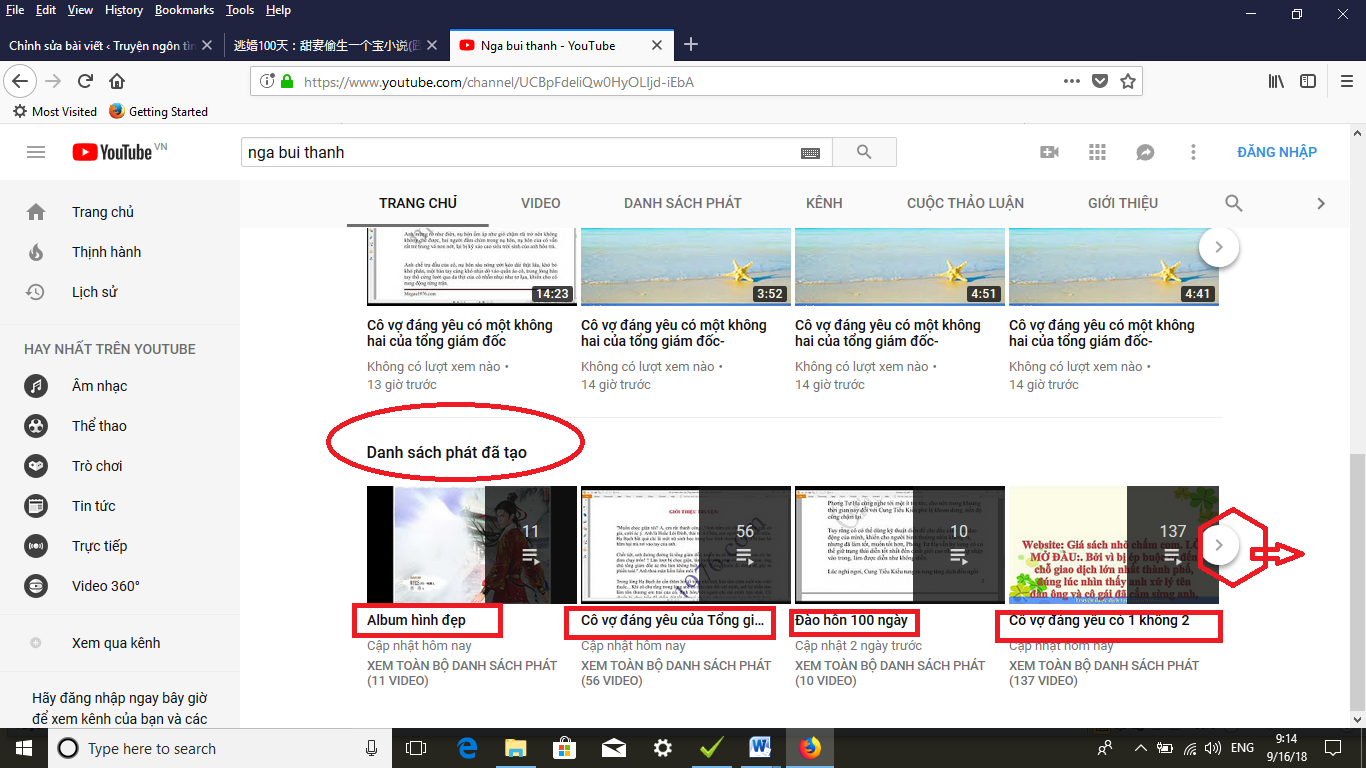This screenshot has height=768, width=1366.
Task: Bookmark this page with the star icon
Action: pyautogui.click(x=1128, y=82)
